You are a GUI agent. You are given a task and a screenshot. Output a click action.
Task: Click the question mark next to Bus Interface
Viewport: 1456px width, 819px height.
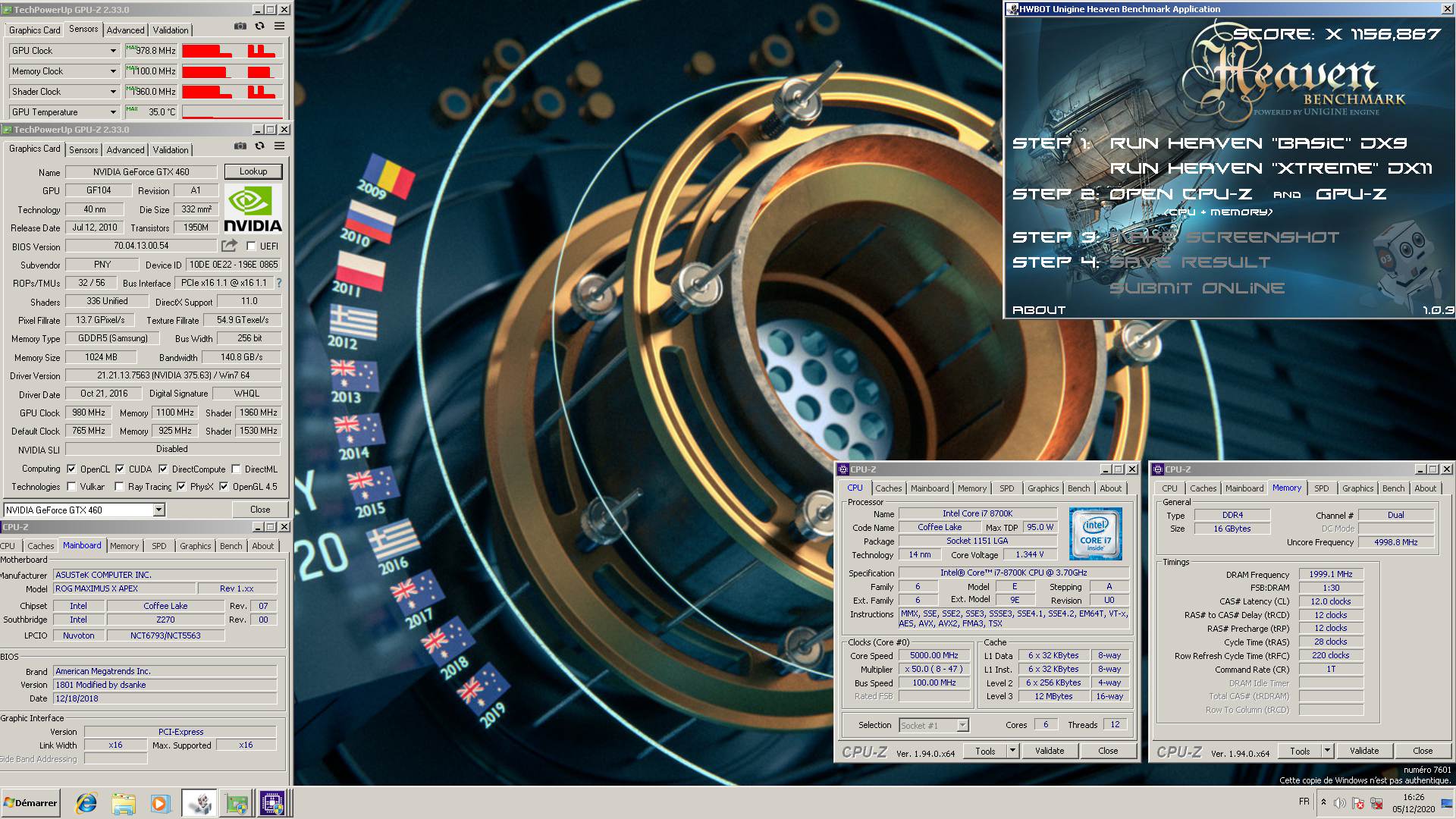click(278, 283)
